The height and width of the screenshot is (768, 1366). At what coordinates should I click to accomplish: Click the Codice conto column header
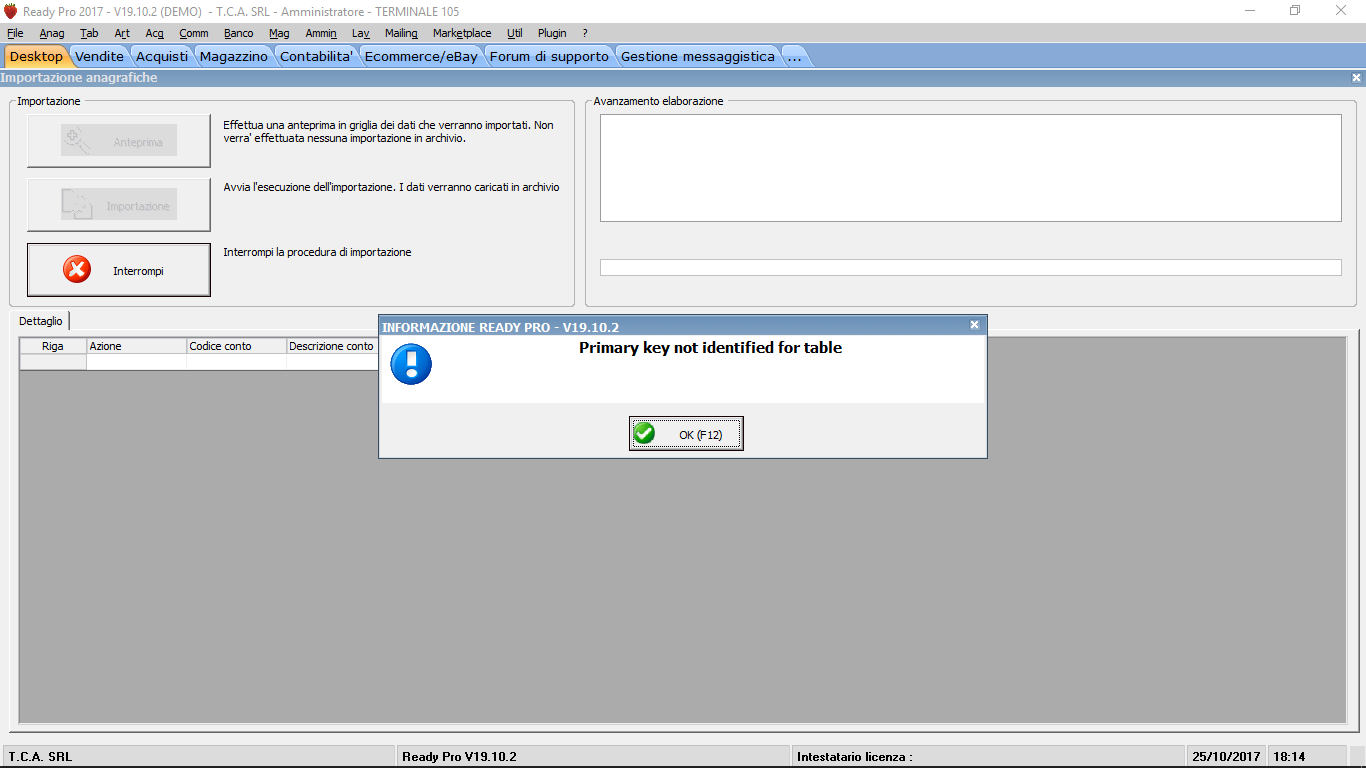point(237,346)
